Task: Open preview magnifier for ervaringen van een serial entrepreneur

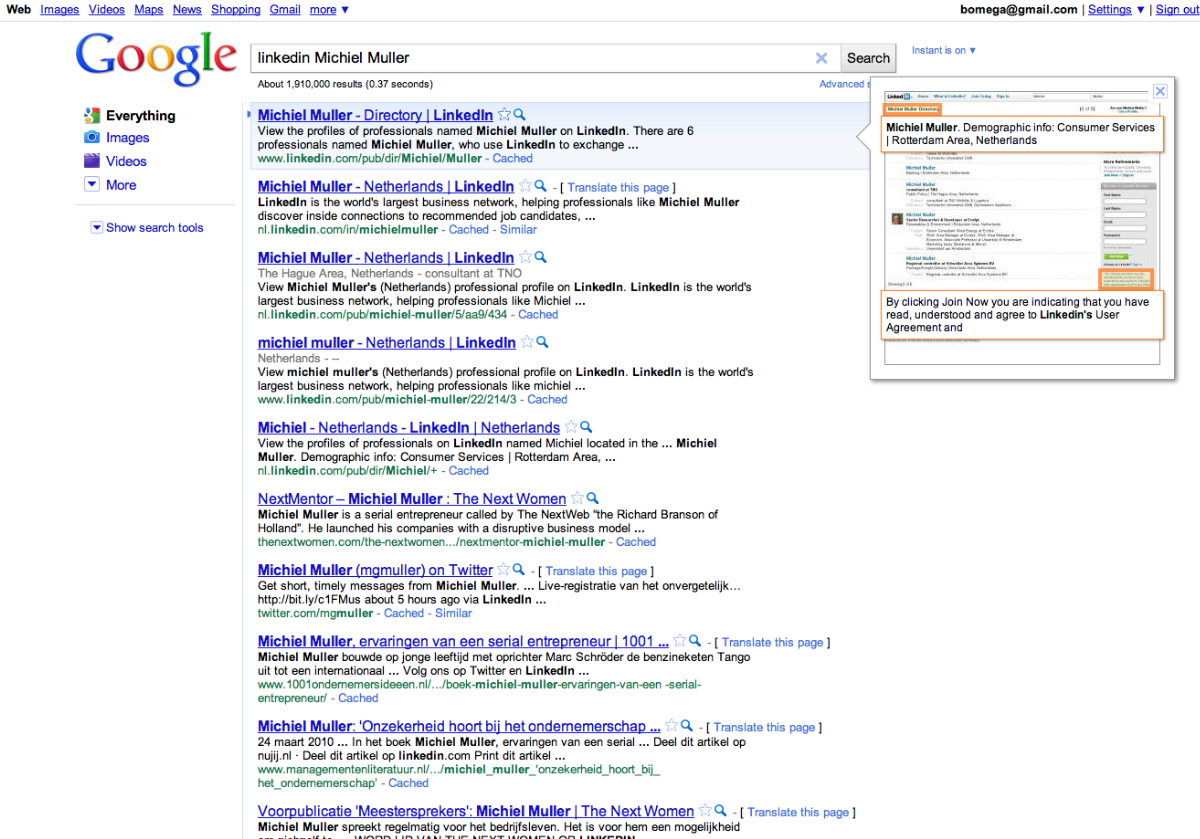Action: (695, 641)
